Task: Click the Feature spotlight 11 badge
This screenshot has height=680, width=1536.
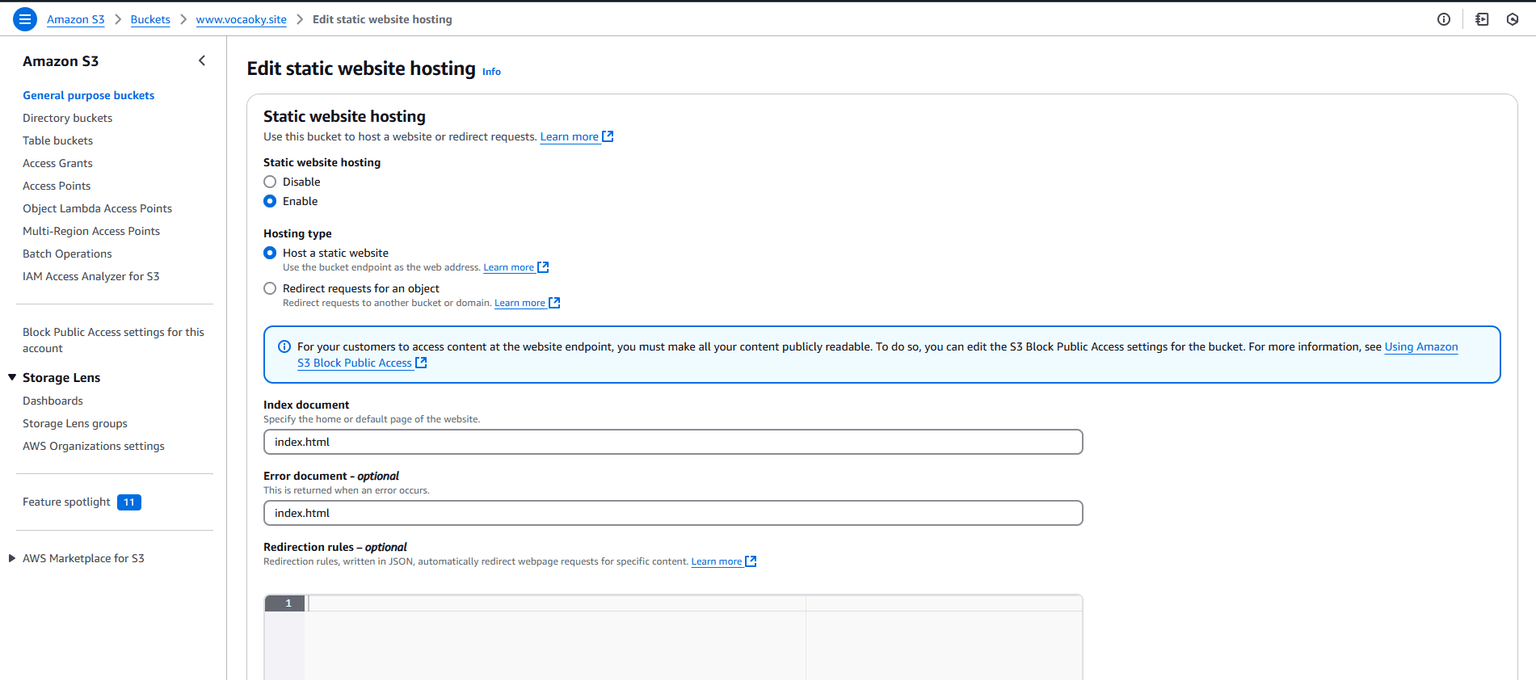Action: (128, 502)
